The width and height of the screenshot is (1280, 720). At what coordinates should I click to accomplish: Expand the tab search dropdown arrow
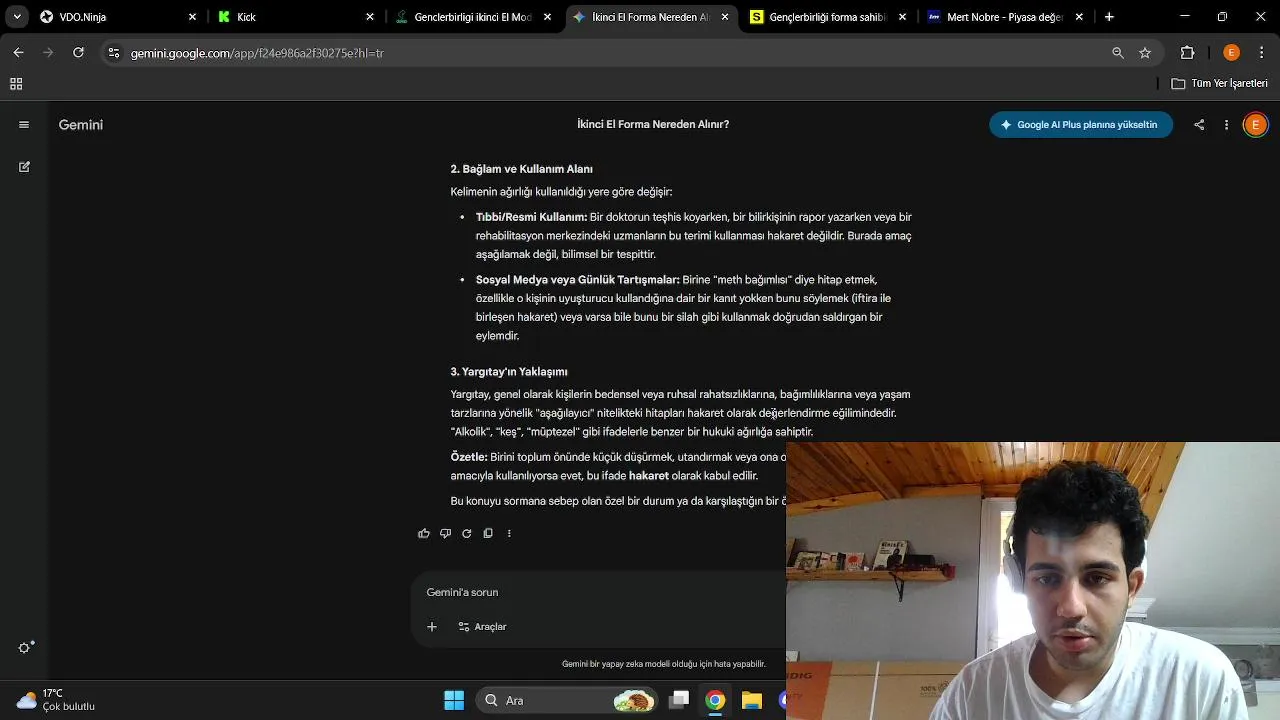point(17,17)
